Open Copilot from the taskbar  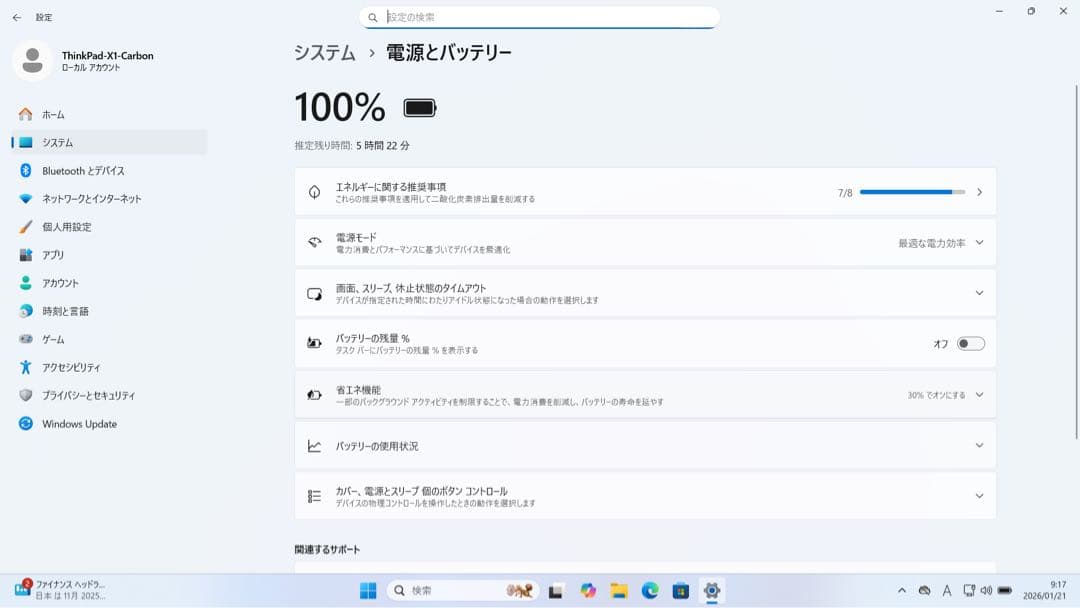[587, 590]
